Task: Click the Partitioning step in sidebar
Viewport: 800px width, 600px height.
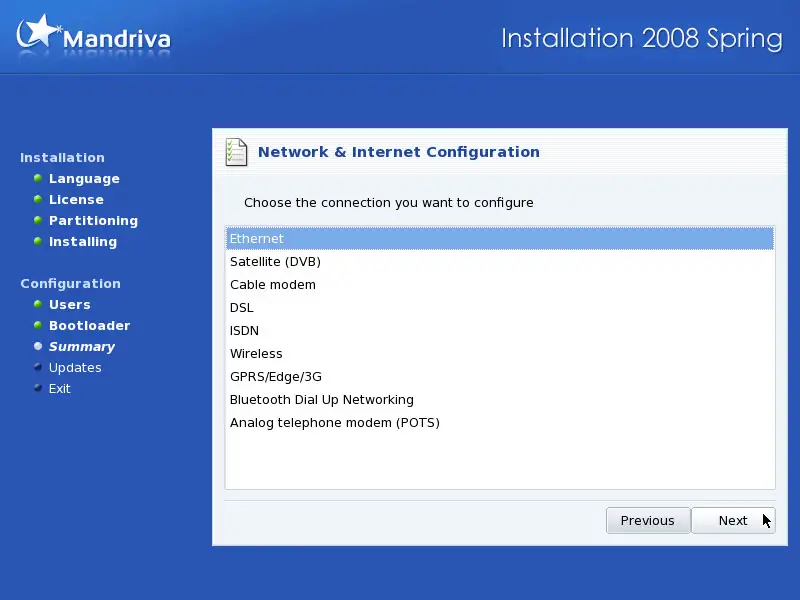Action: coord(93,220)
